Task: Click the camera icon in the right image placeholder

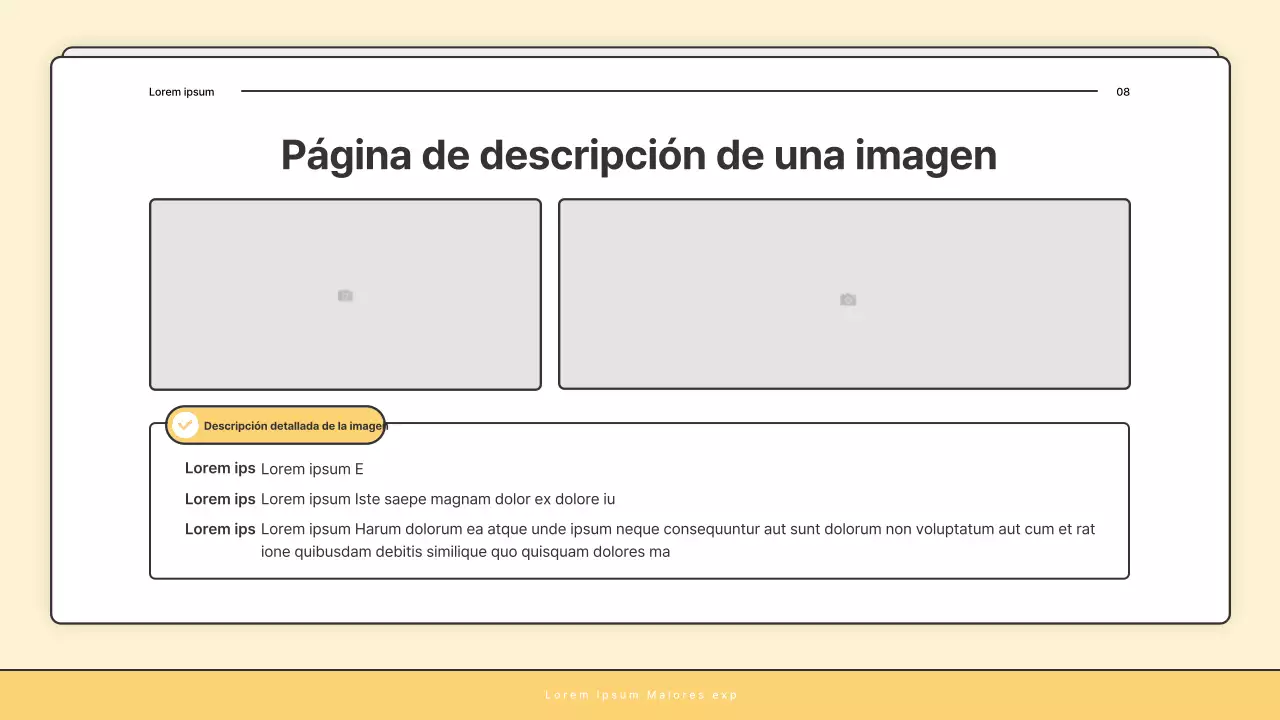Action: coord(847,299)
